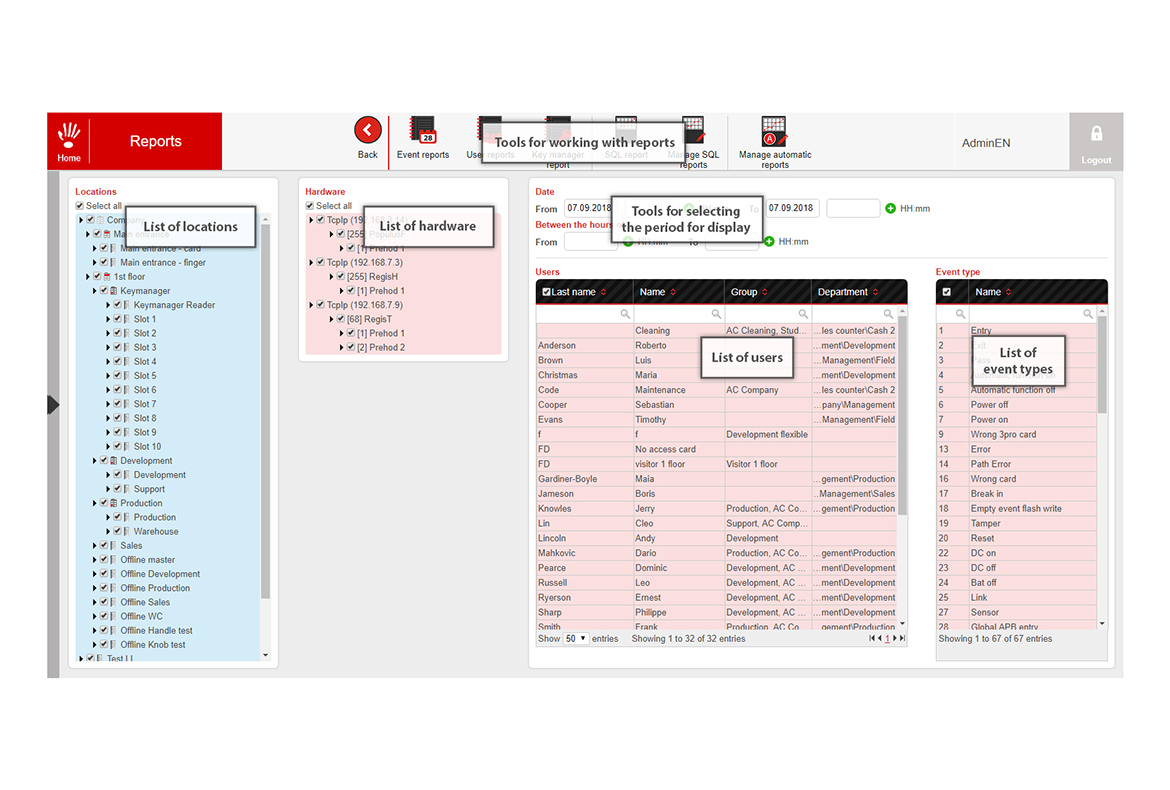Screen dimensions: 1170x790
Task: Open Event reports in toolbar
Action: [423, 138]
